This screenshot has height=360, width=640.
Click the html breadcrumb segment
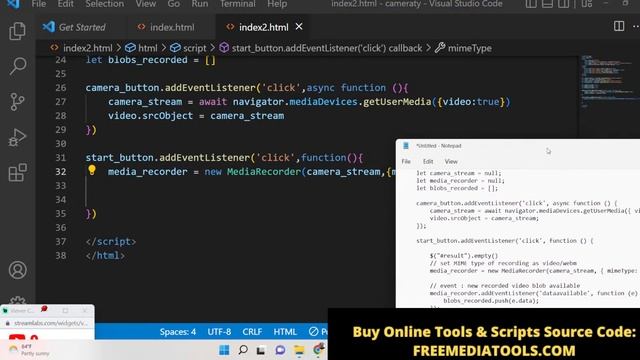147,48
